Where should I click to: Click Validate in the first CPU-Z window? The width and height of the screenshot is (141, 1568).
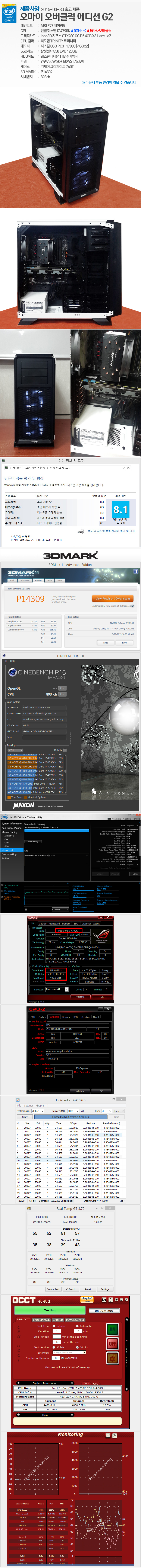click(81, 997)
